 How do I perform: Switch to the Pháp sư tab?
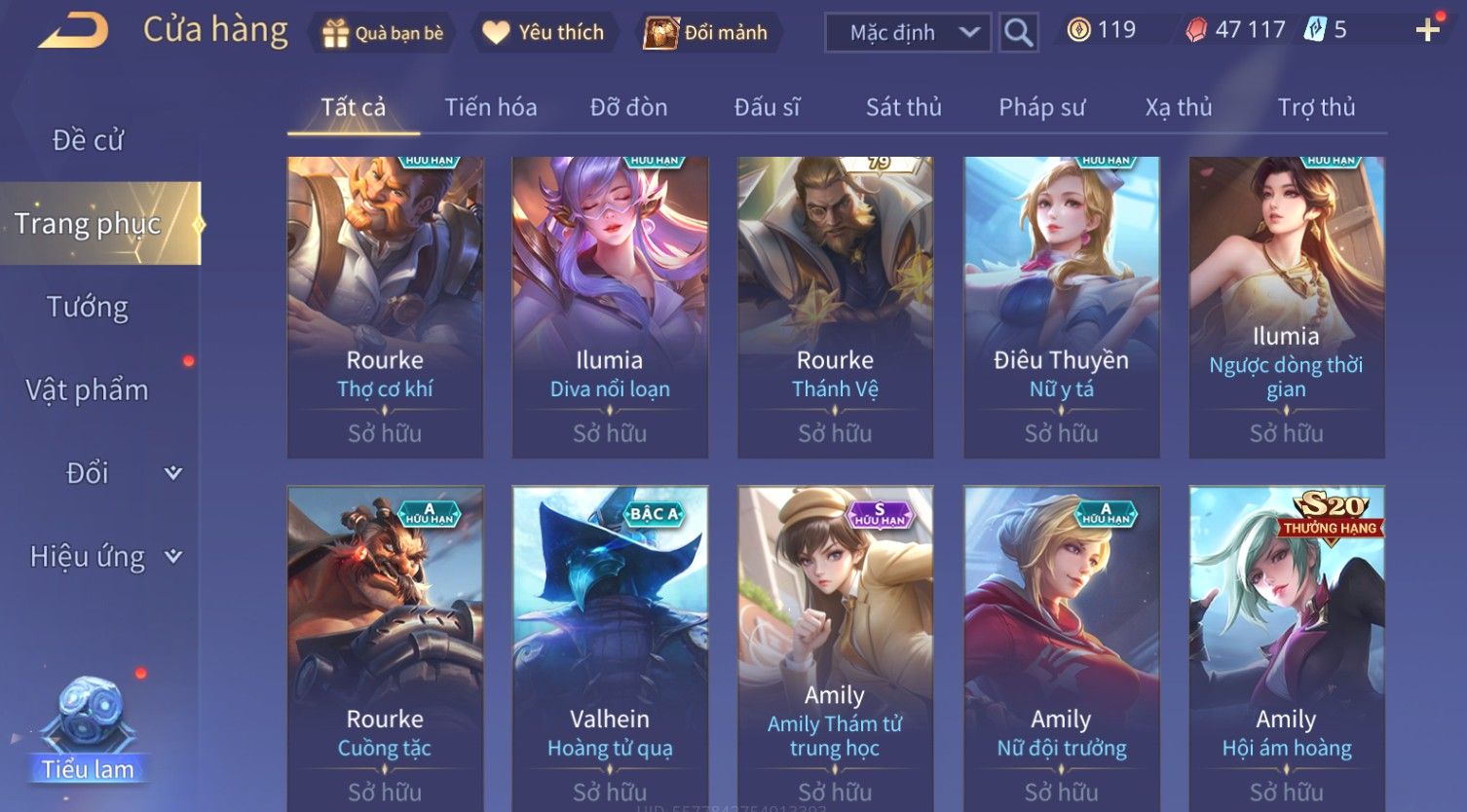[x=1041, y=107]
